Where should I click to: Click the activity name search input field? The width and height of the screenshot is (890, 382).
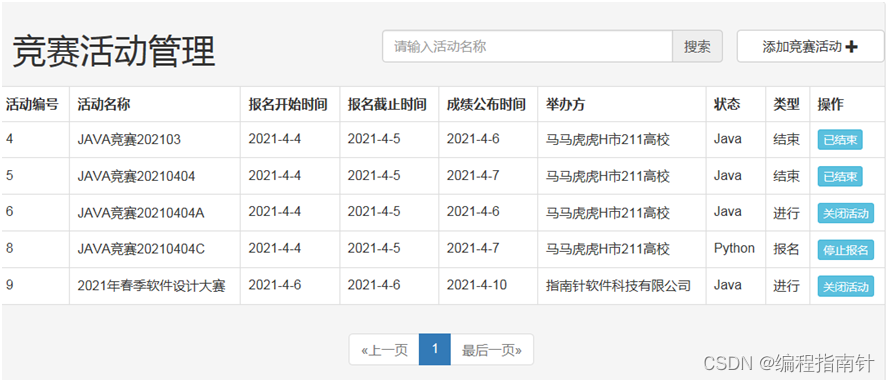tap(527, 46)
